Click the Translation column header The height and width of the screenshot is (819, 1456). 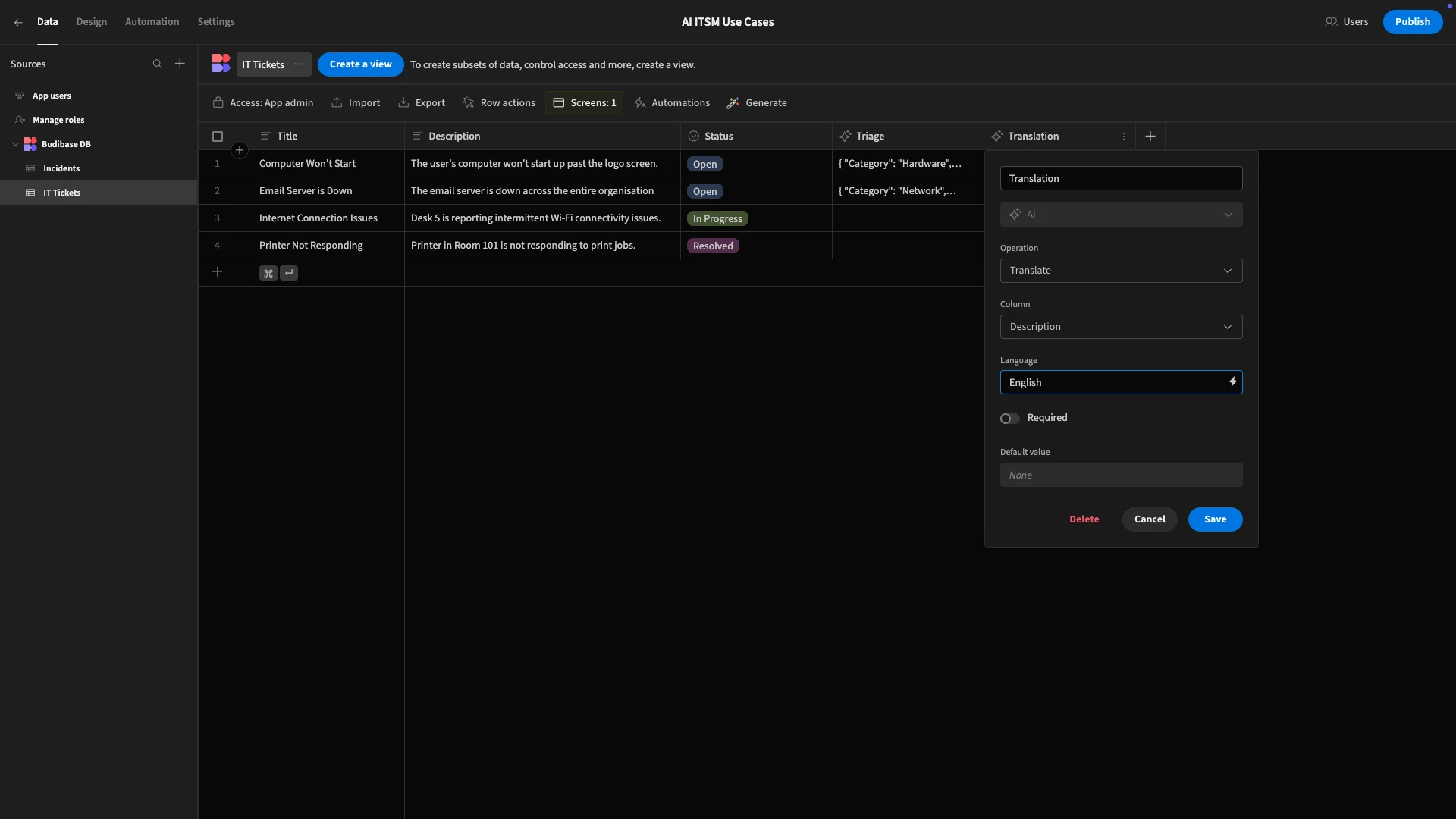click(x=1059, y=136)
